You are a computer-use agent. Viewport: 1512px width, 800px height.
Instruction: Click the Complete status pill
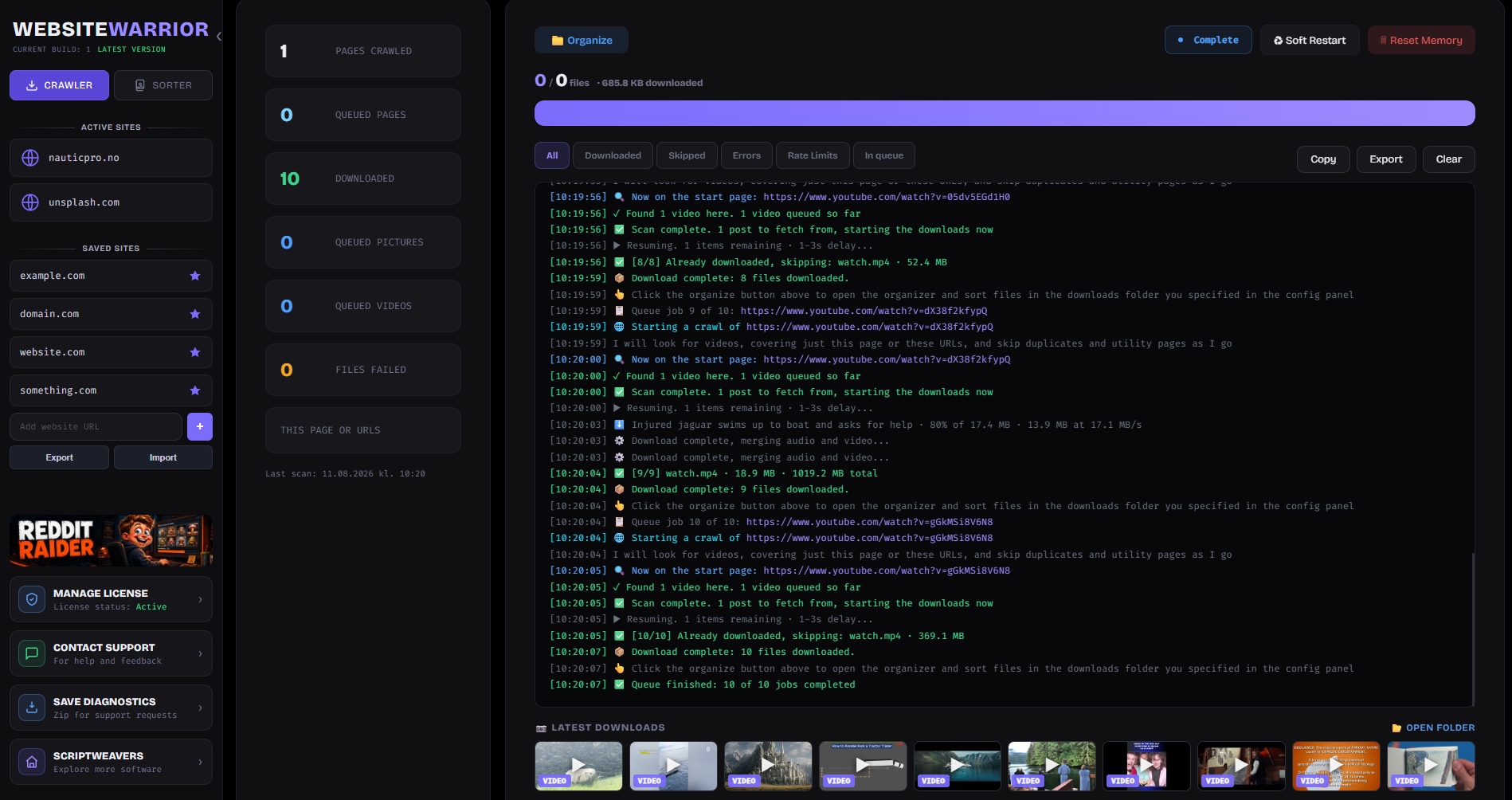1208,40
